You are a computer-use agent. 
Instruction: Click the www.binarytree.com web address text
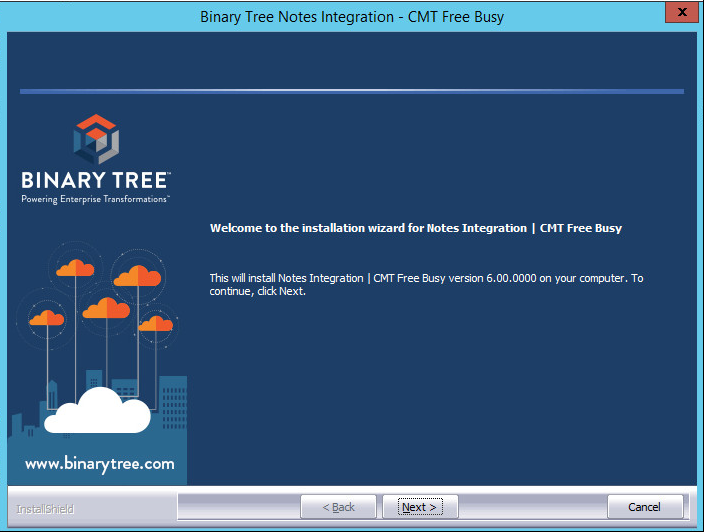click(x=100, y=464)
